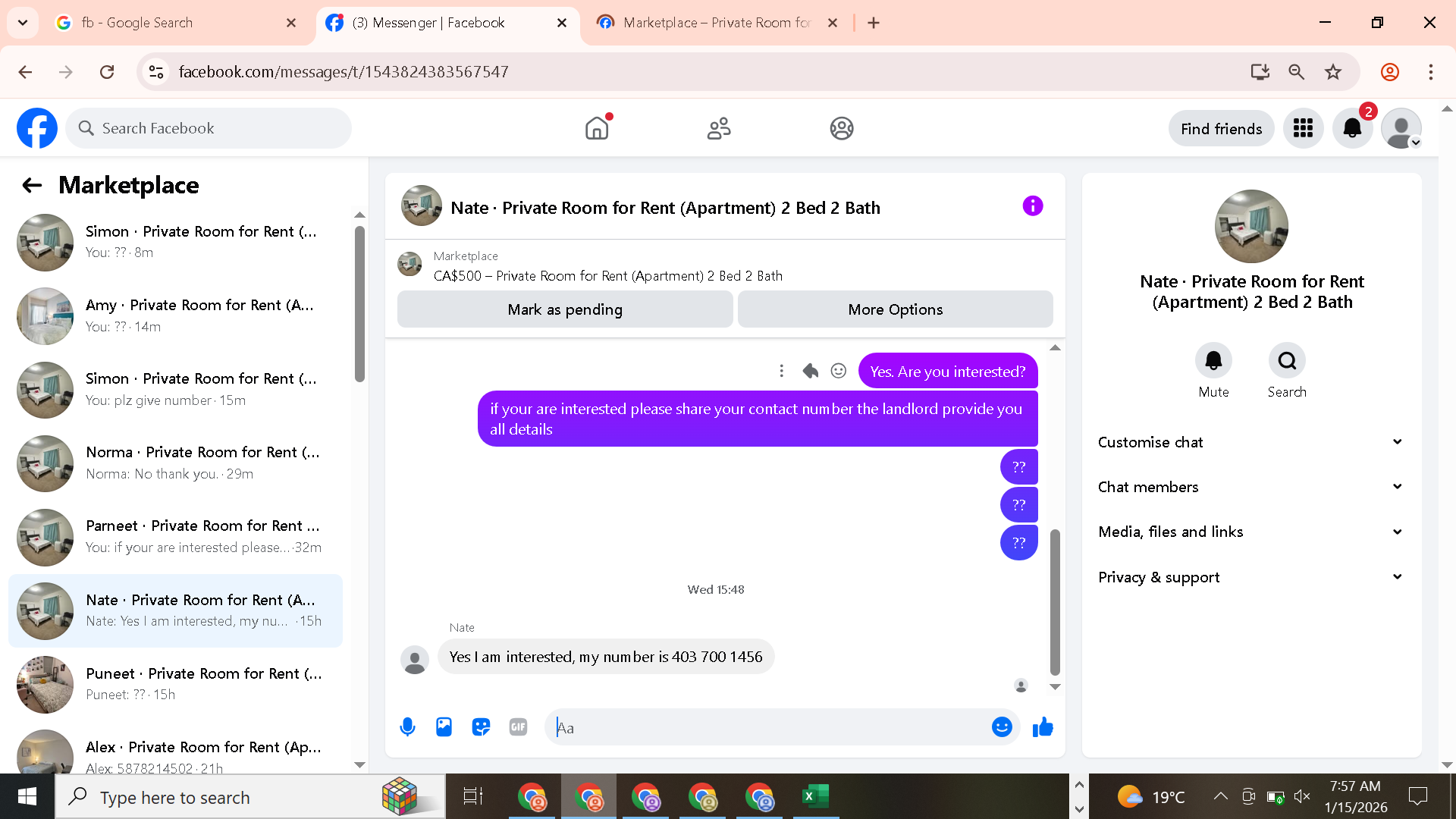Click the More Options button
Image resolution: width=1456 pixels, height=819 pixels.
(x=895, y=309)
